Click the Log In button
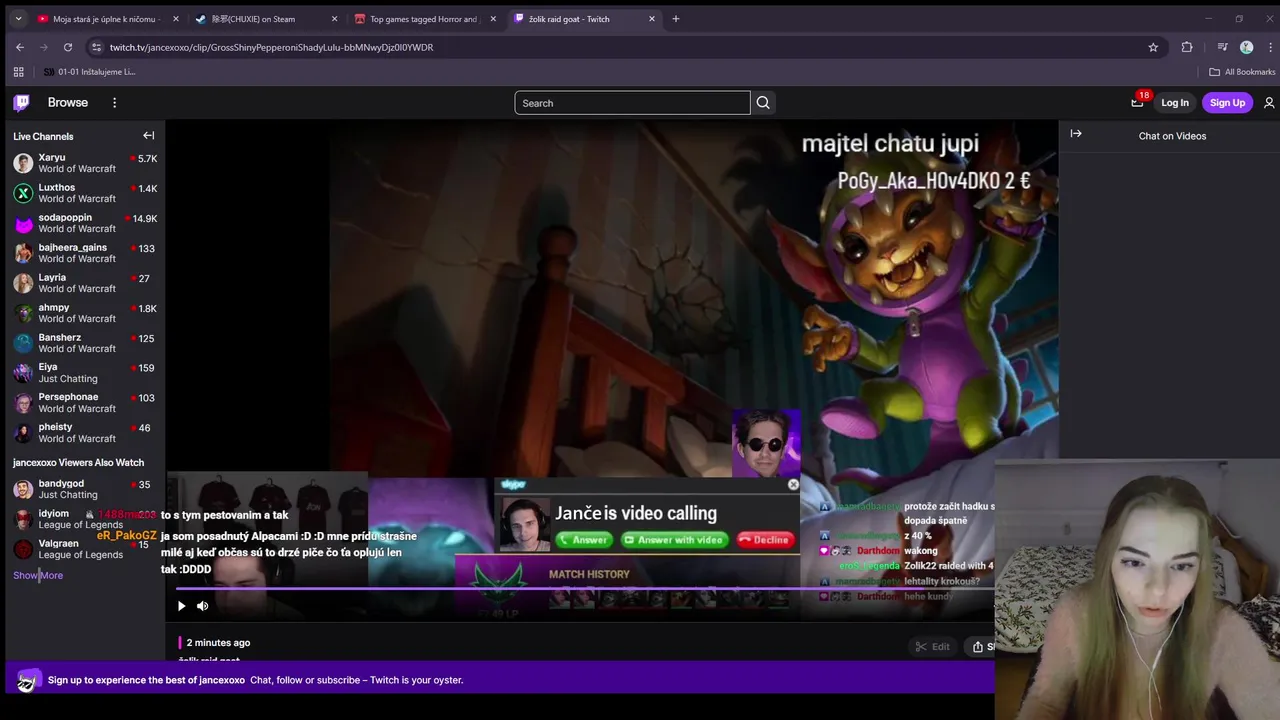1280x720 pixels. (1175, 102)
